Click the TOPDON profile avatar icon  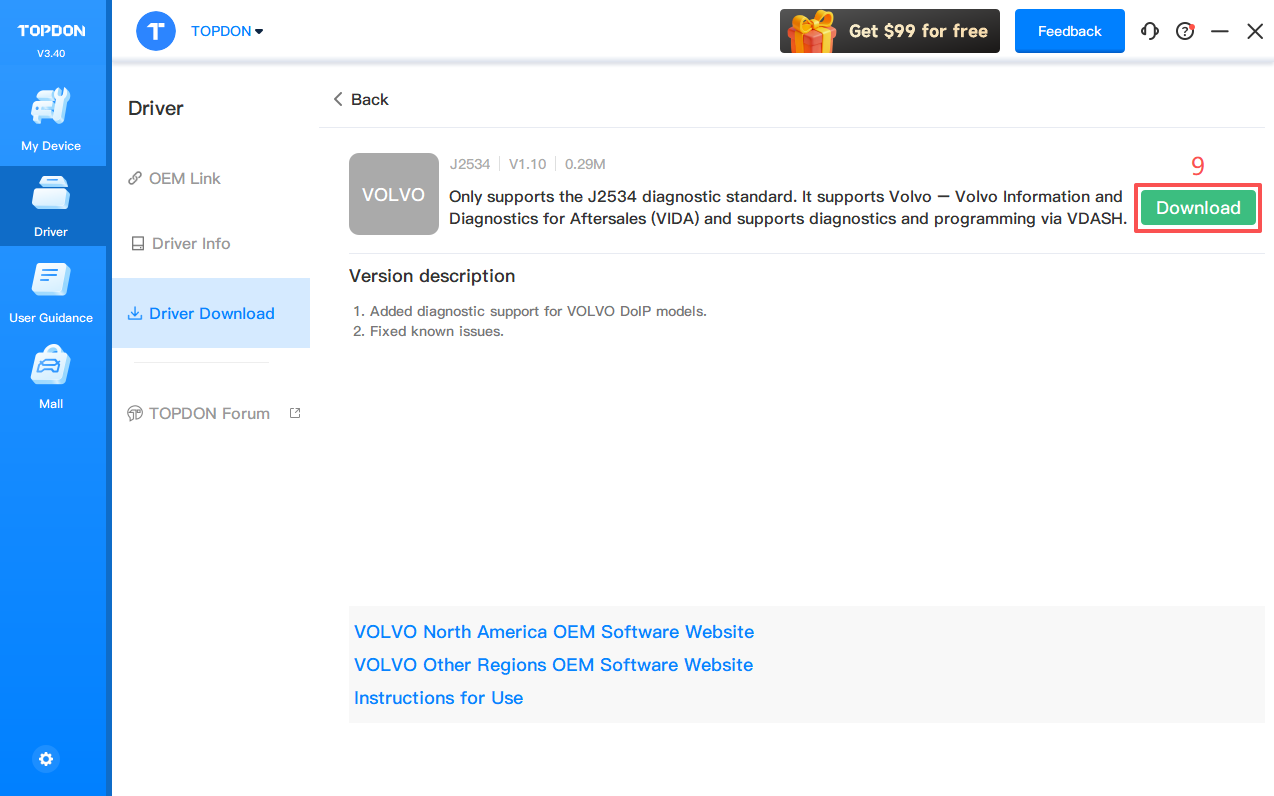click(x=156, y=31)
